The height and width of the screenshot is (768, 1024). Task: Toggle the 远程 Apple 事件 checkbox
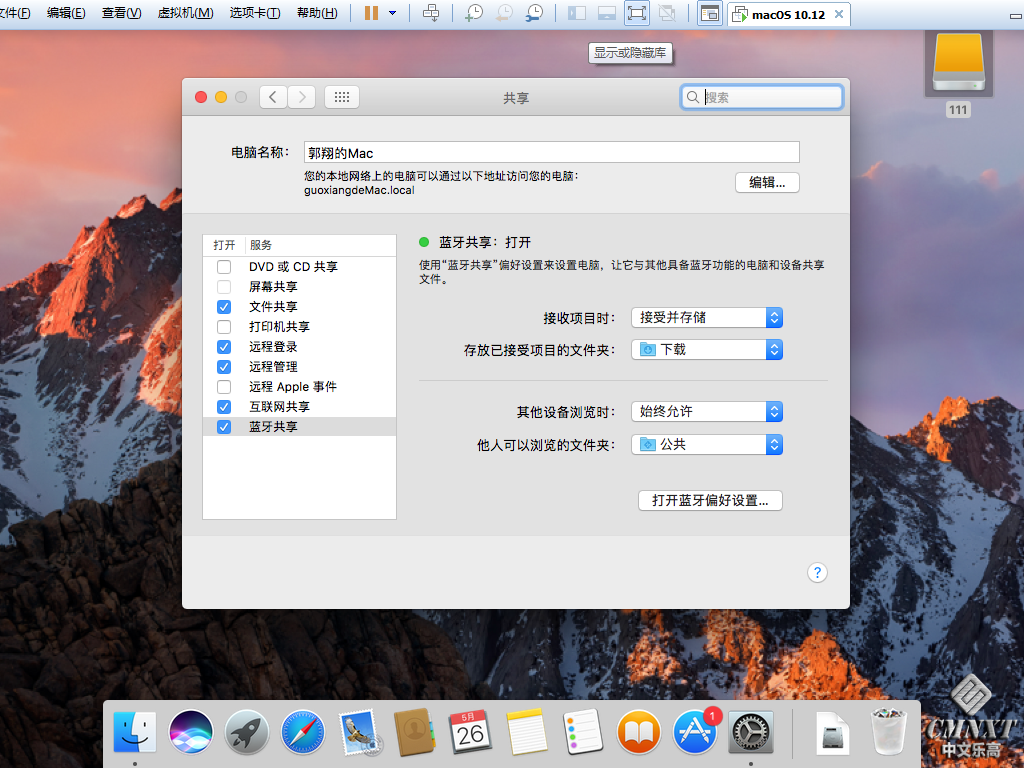[x=224, y=387]
